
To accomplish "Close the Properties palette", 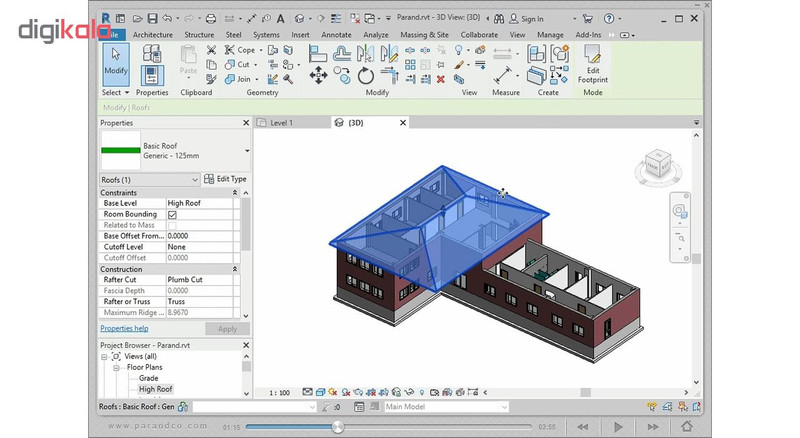I will [x=246, y=123].
